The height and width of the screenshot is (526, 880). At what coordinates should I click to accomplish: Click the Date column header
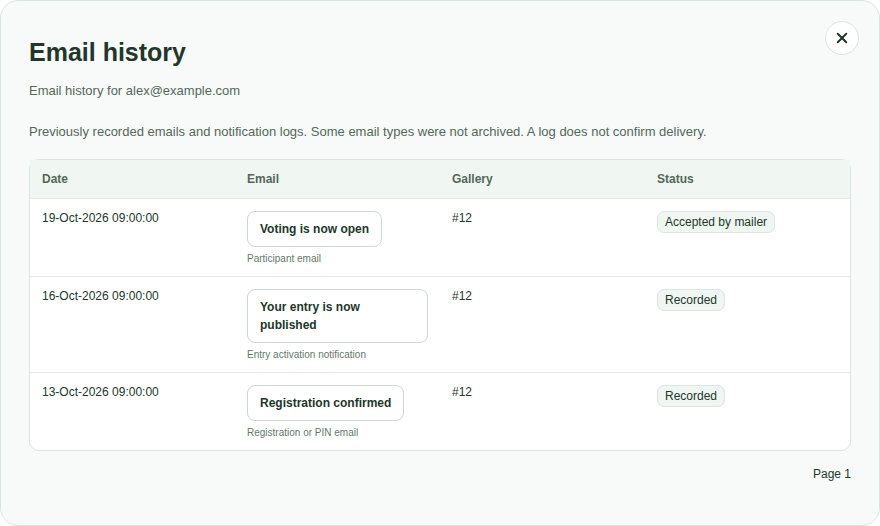coord(55,179)
